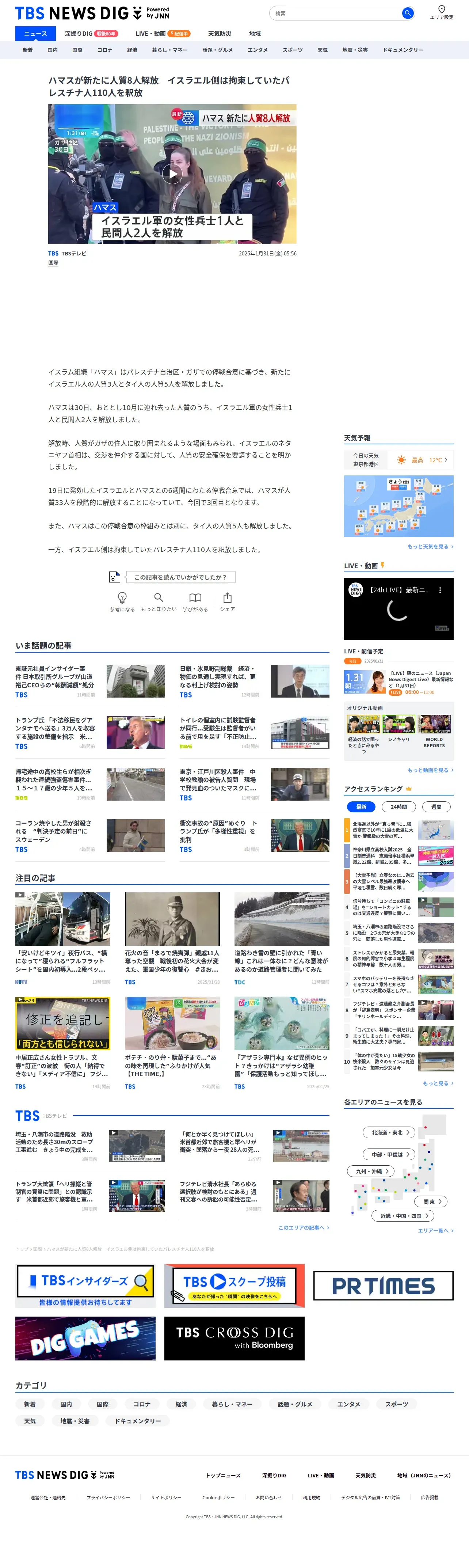469x1568 pixels.
Task: Open 国内 in the top category bar
Action: pyautogui.click(x=52, y=50)
